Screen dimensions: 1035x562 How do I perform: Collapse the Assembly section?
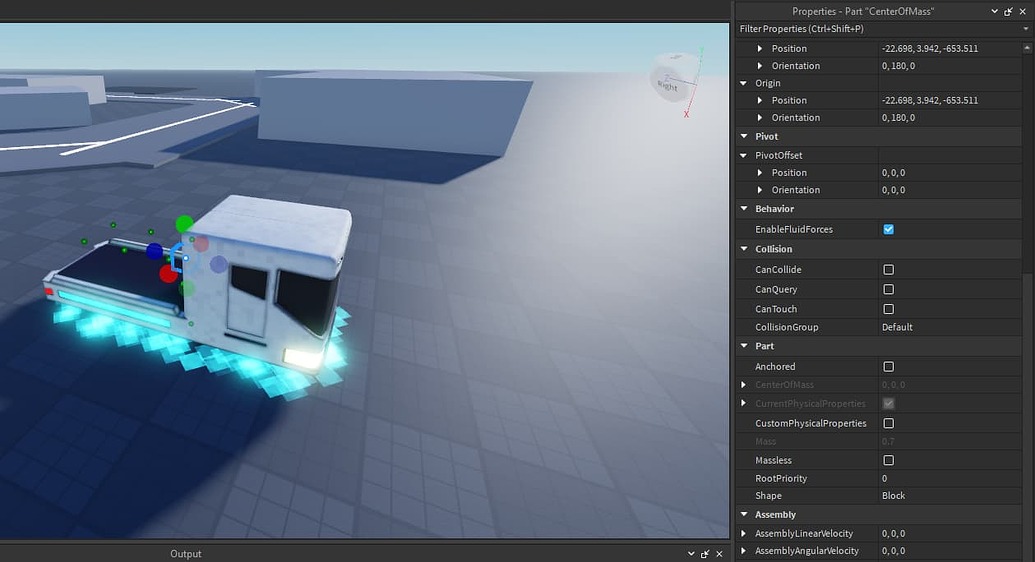tap(744, 514)
